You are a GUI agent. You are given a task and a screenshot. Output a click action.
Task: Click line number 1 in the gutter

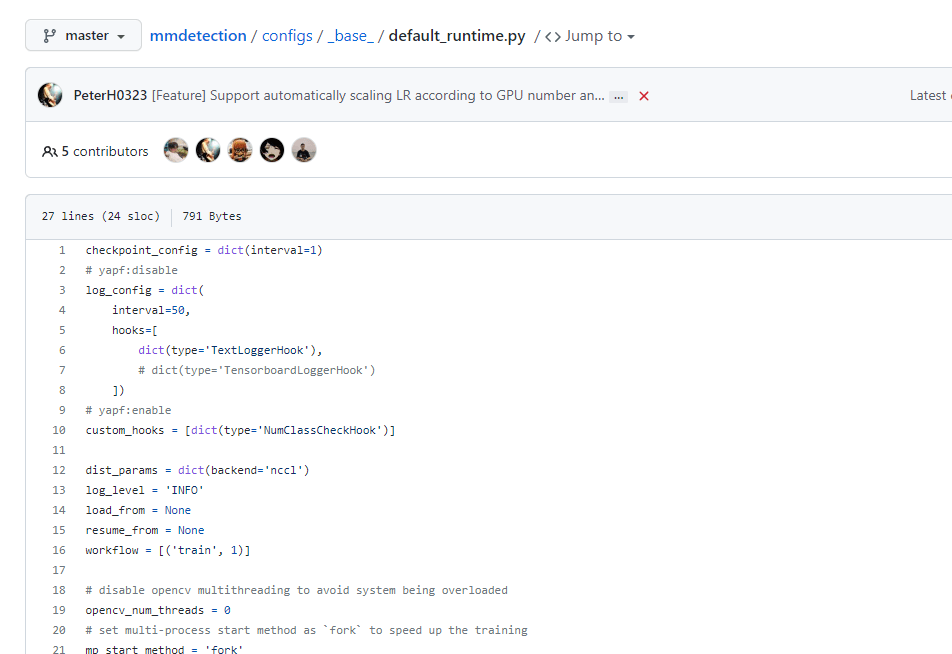point(61,250)
